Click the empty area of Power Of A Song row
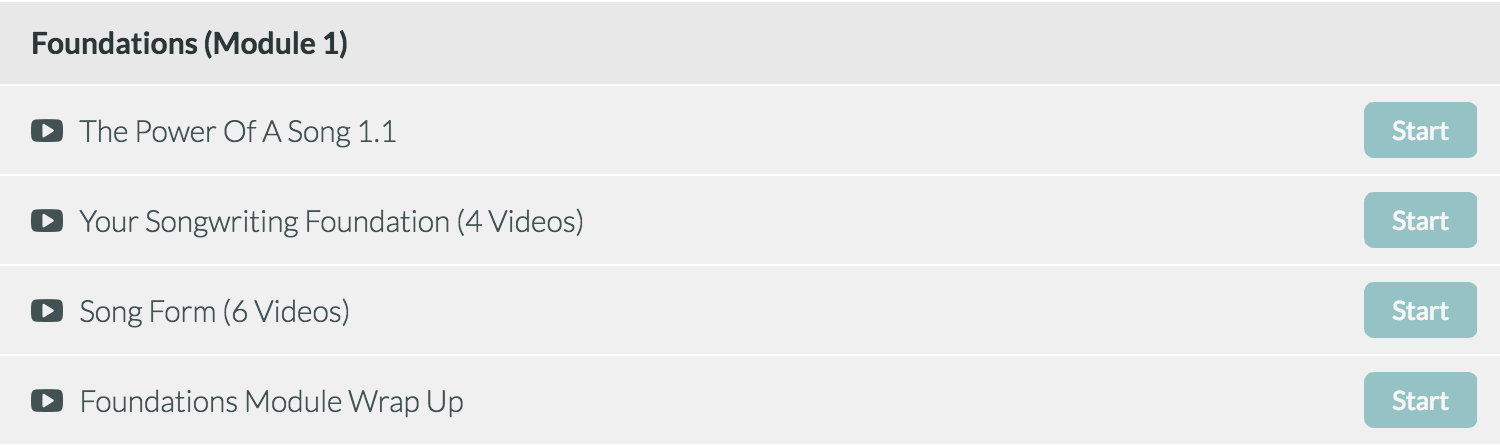The width and height of the screenshot is (1500, 446). click(880, 131)
